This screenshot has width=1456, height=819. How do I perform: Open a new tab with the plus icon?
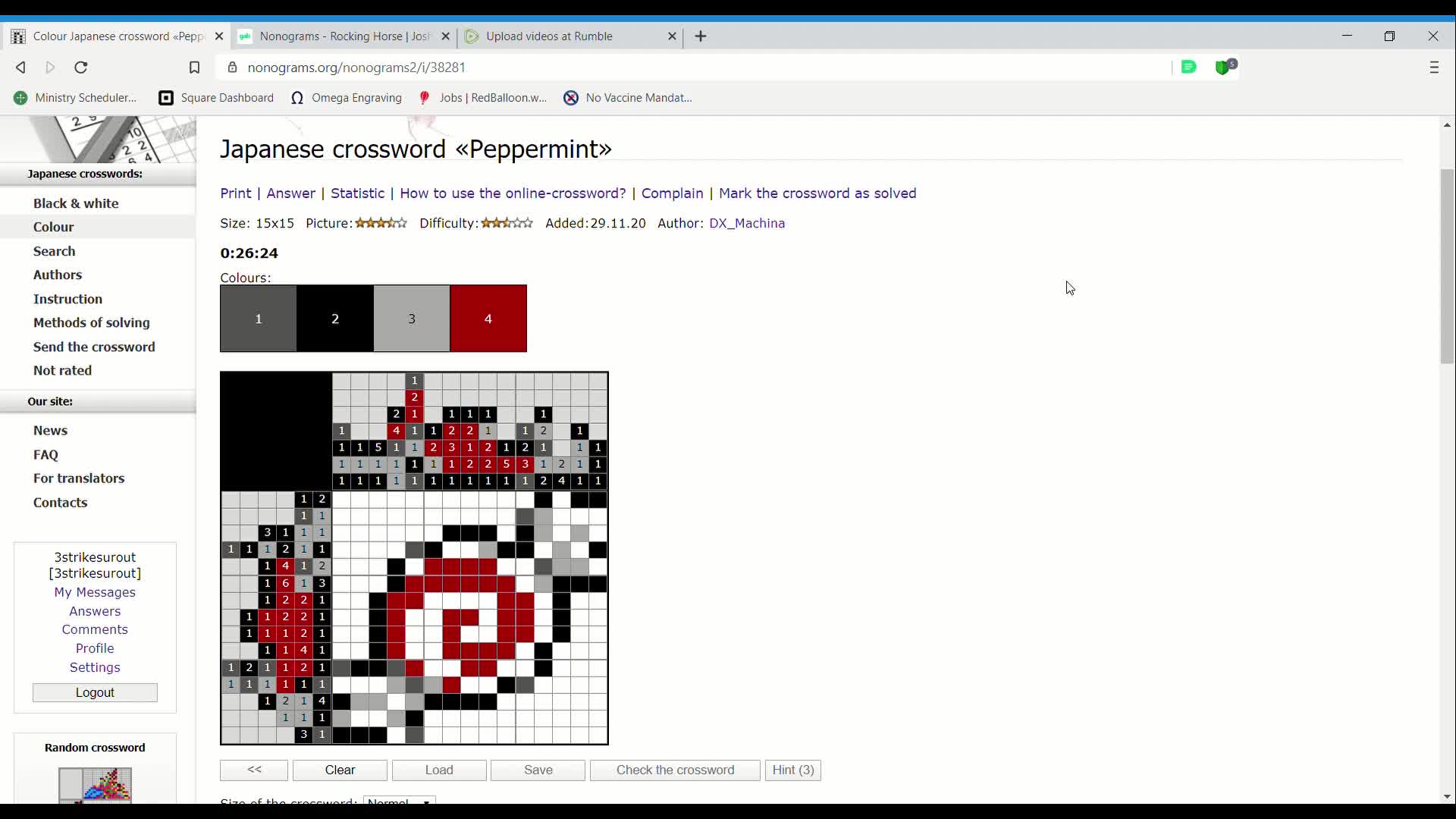(701, 36)
